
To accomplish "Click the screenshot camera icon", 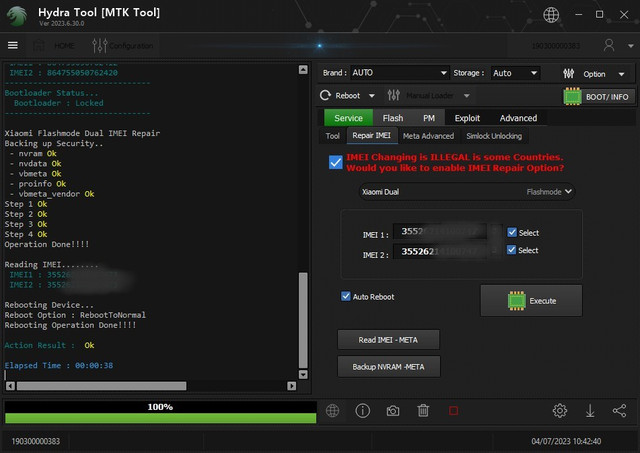I will (x=393, y=411).
